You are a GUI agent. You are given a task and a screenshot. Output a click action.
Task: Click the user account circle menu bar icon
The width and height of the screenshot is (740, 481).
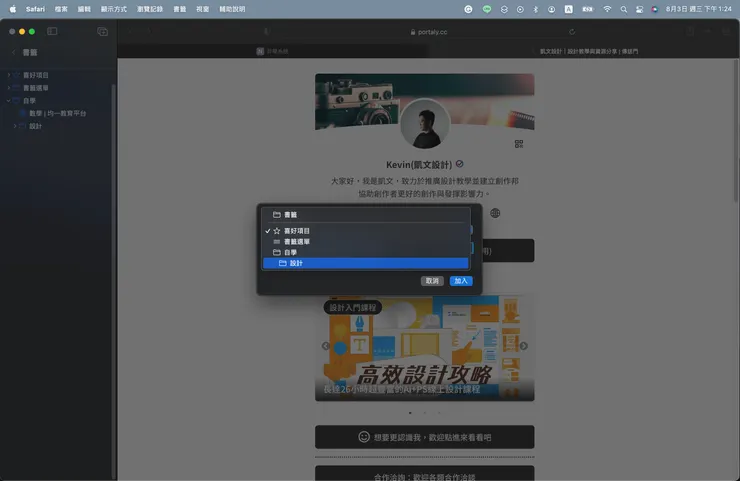click(x=551, y=9)
